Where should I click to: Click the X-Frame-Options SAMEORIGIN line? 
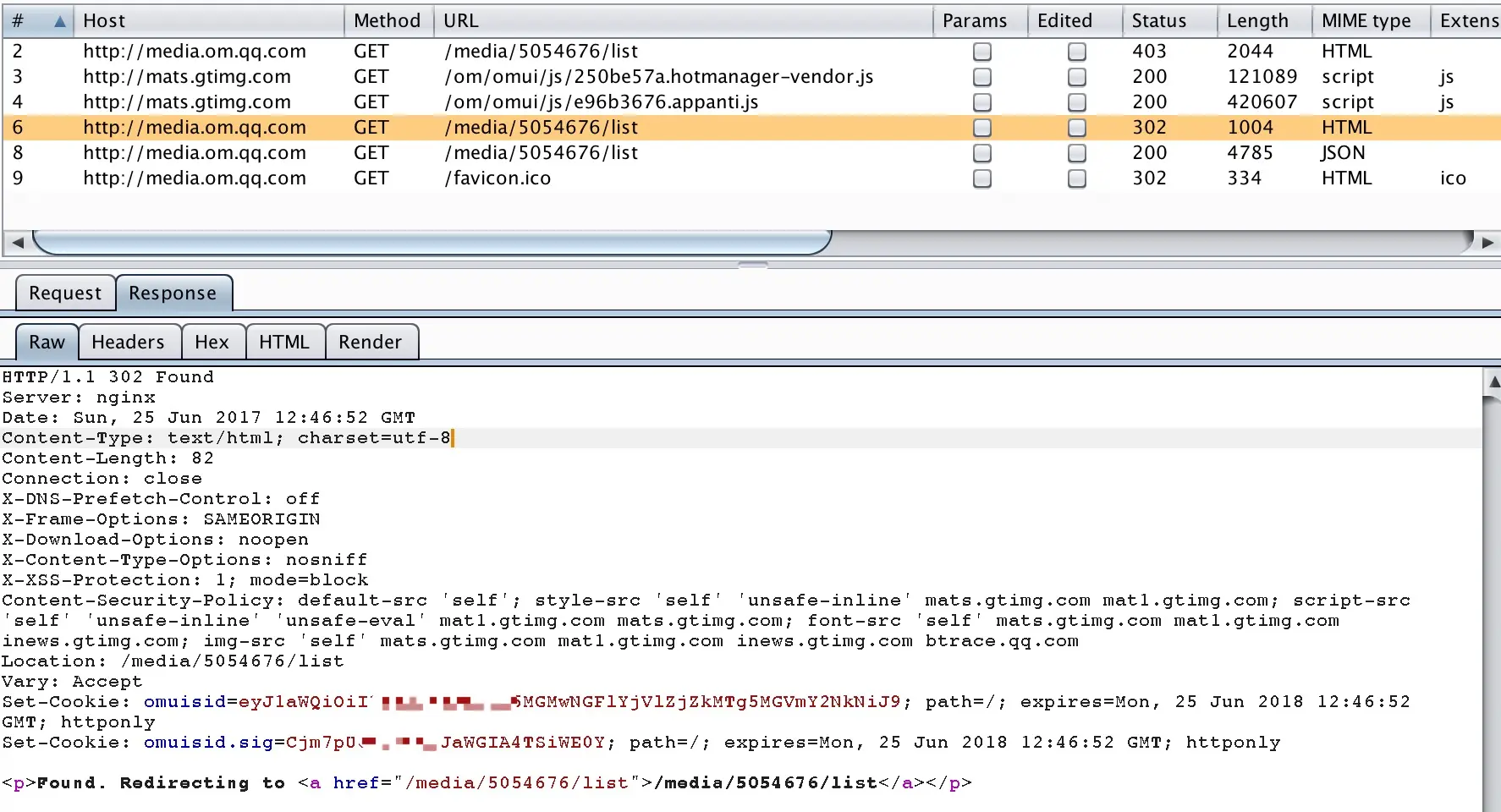(x=161, y=519)
